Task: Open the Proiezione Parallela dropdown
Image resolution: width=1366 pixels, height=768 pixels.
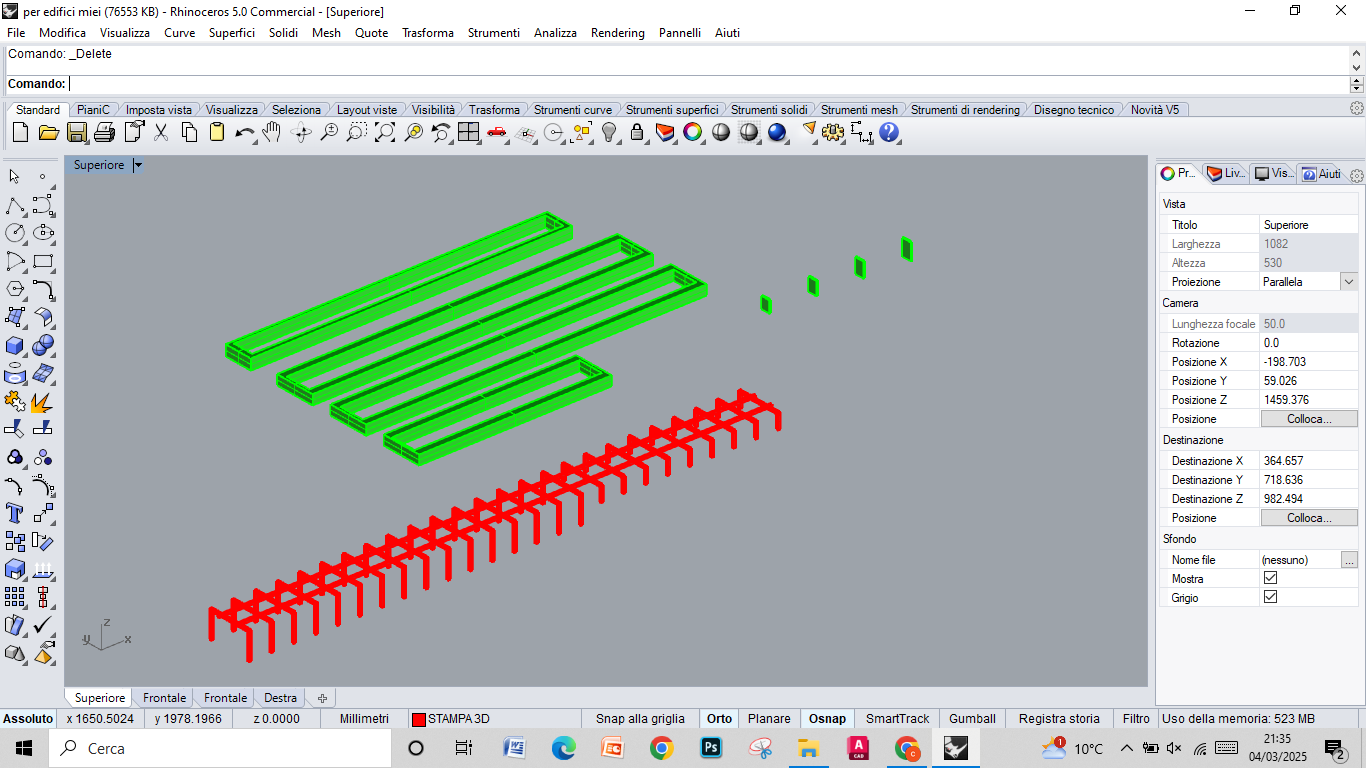Action: (x=1348, y=282)
